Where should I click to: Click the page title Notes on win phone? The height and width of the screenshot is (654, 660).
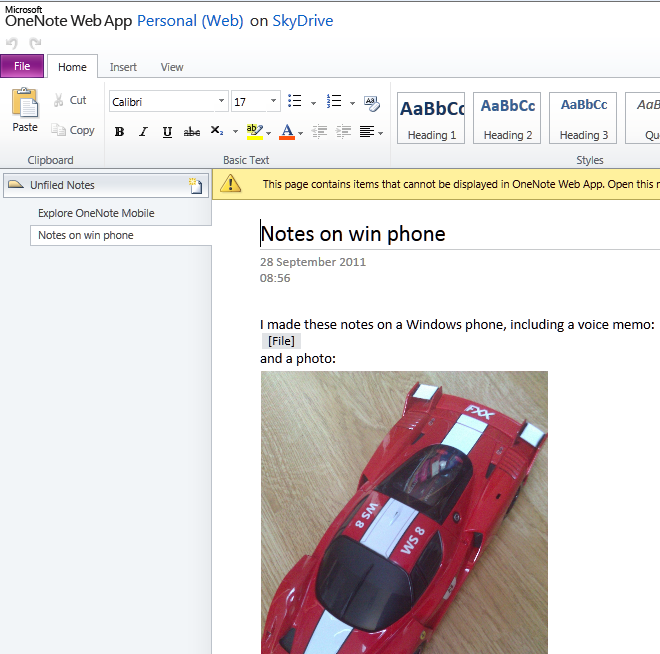(353, 234)
